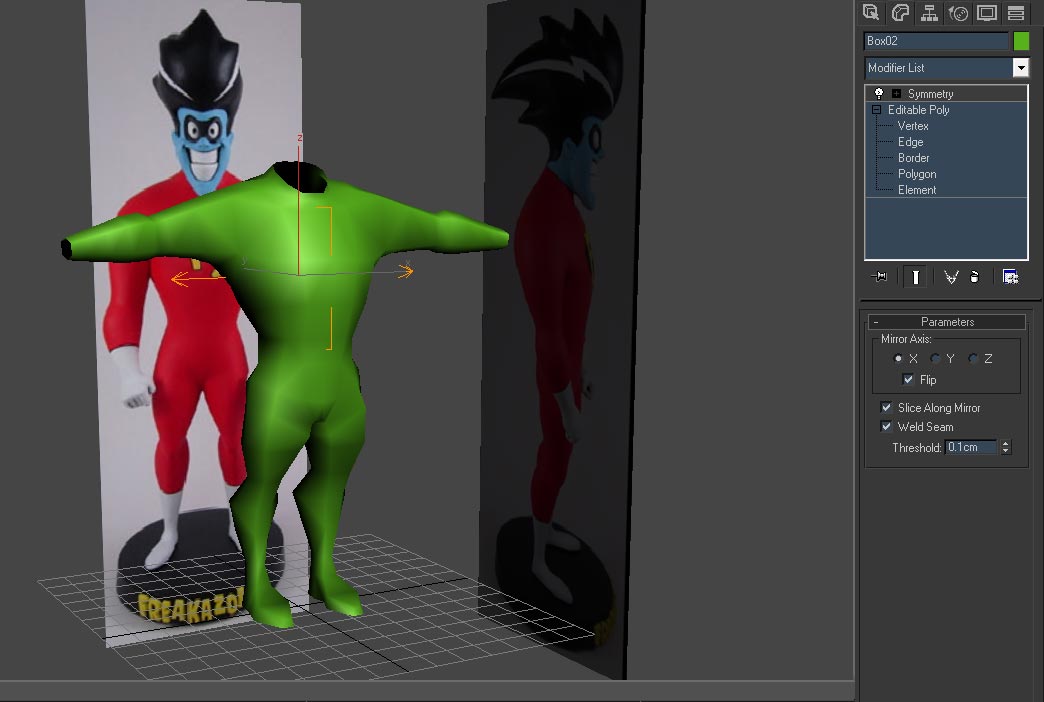
Task: Switch to the Modify command panel tab
Action: pos(900,13)
